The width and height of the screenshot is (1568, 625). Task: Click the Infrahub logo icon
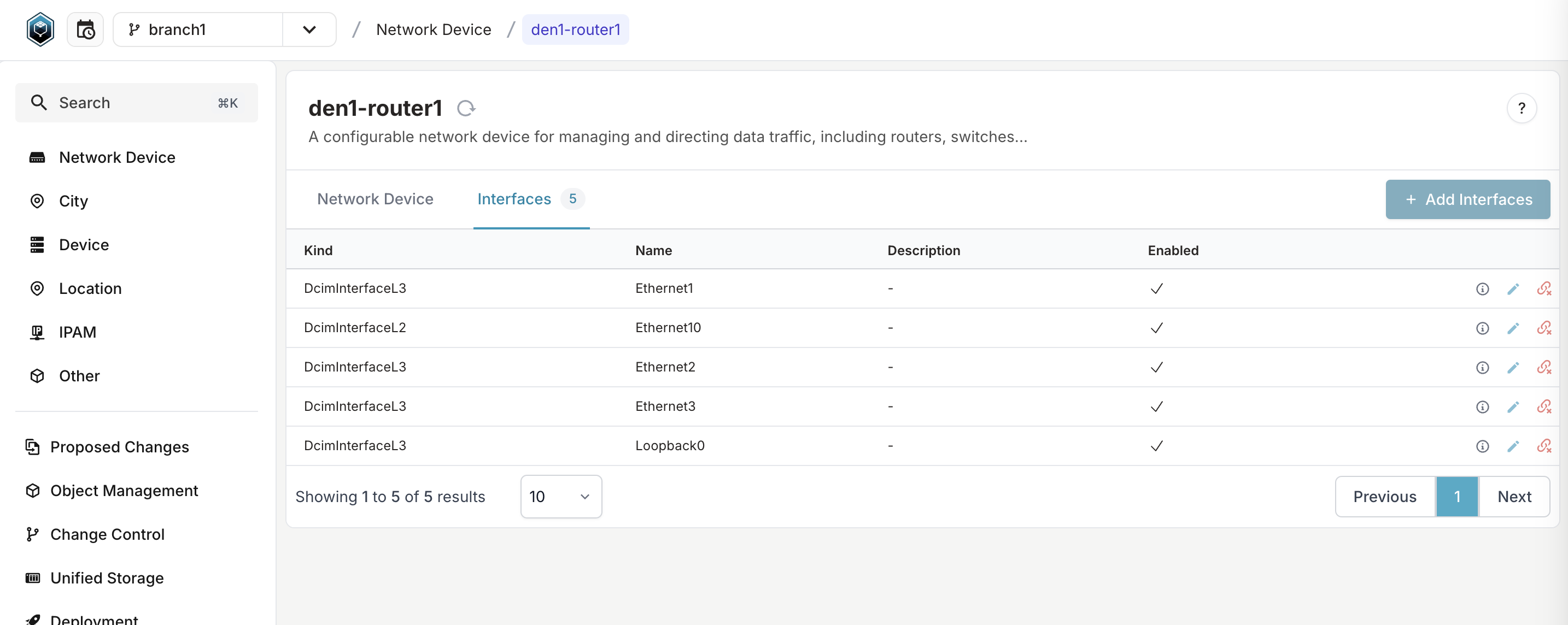(40, 29)
